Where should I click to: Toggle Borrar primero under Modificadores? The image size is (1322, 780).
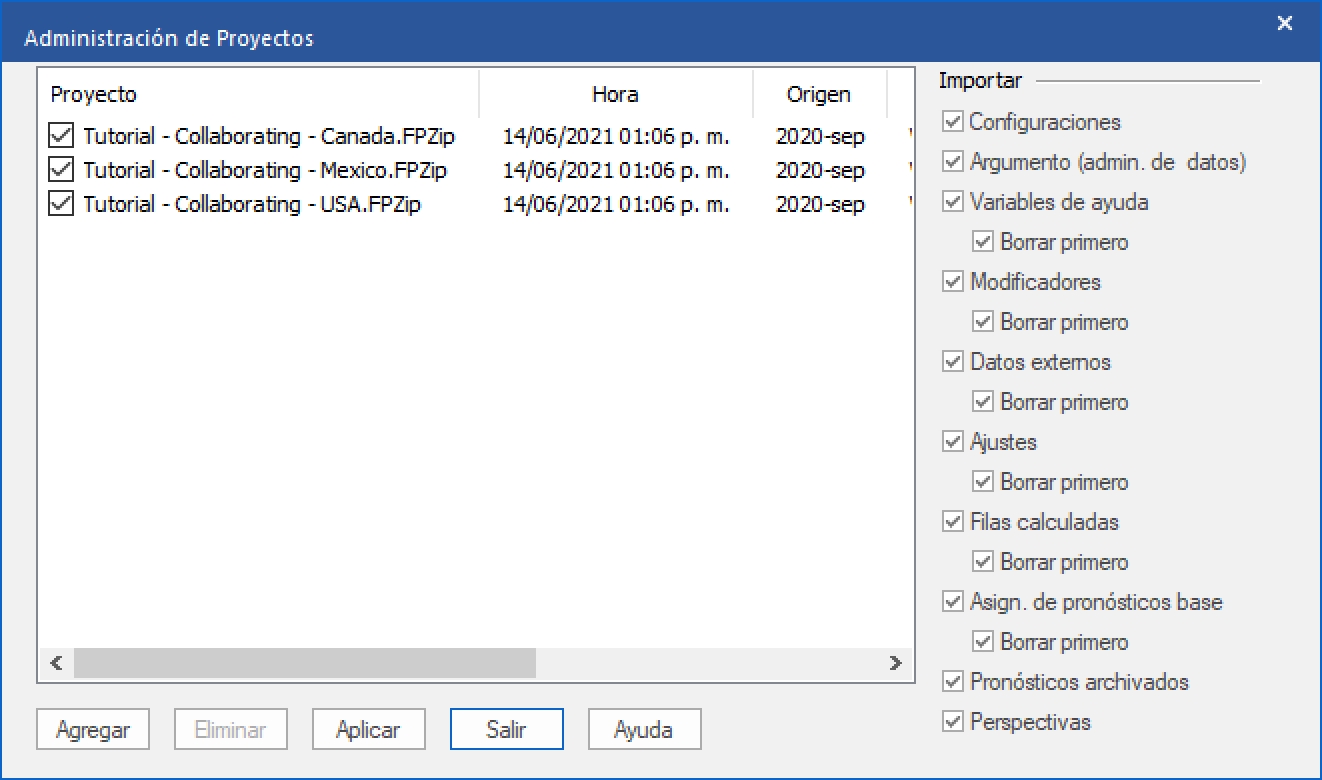(984, 322)
